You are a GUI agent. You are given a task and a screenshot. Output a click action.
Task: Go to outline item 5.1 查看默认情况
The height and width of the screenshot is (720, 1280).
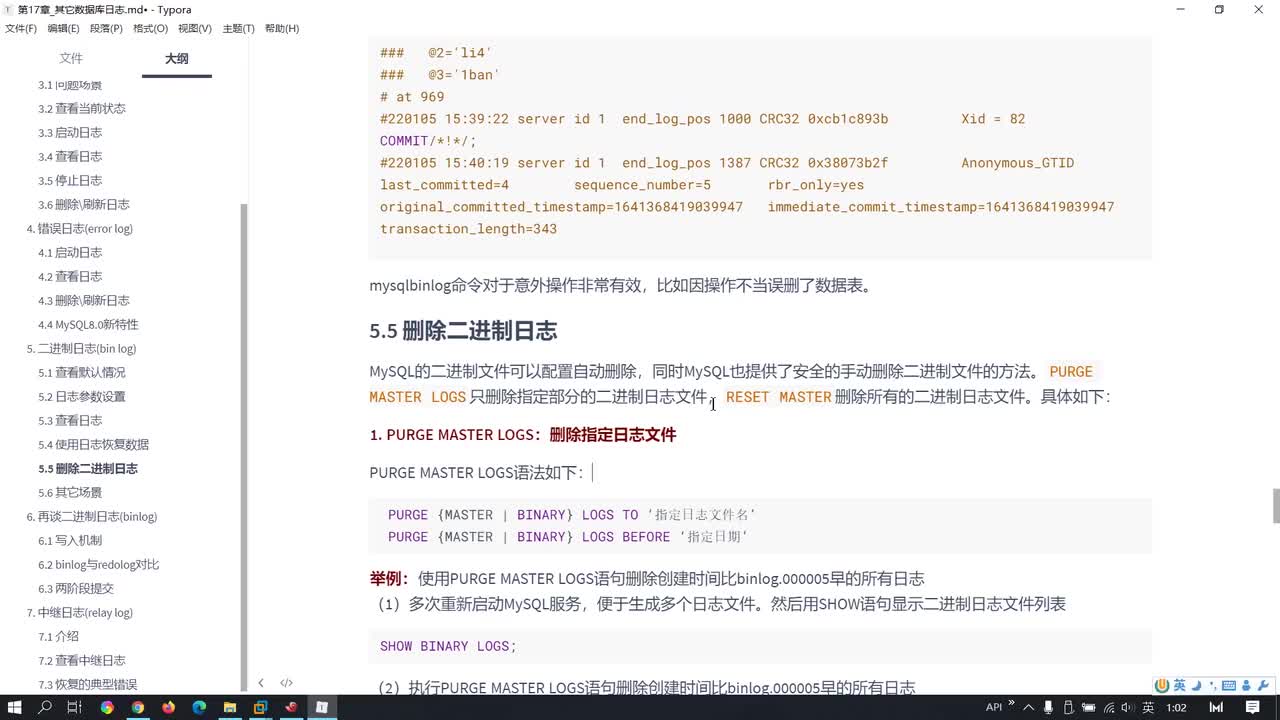[82, 372]
